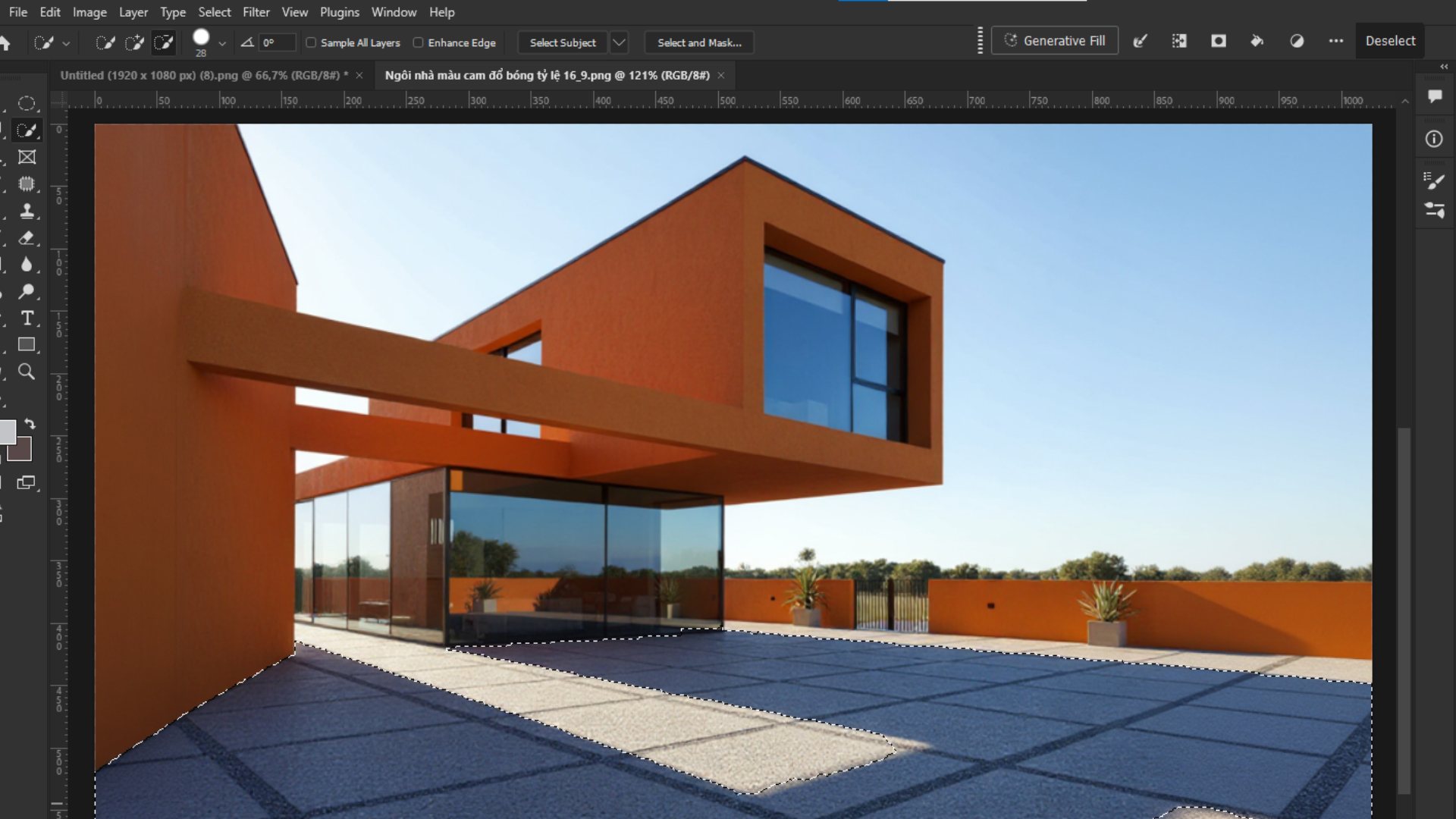Expand Select Subject options arrow
1456x819 pixels.
[x=619, y=42]
